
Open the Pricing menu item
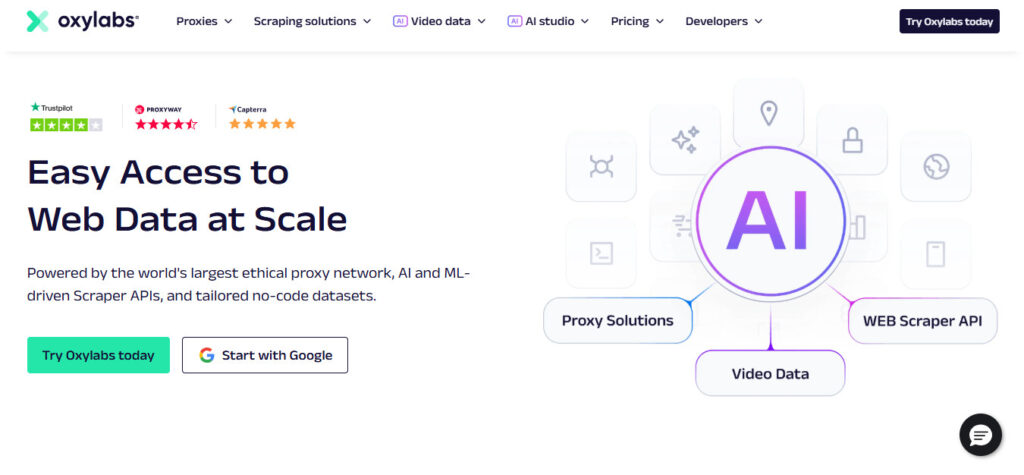(x=637, y=21)
